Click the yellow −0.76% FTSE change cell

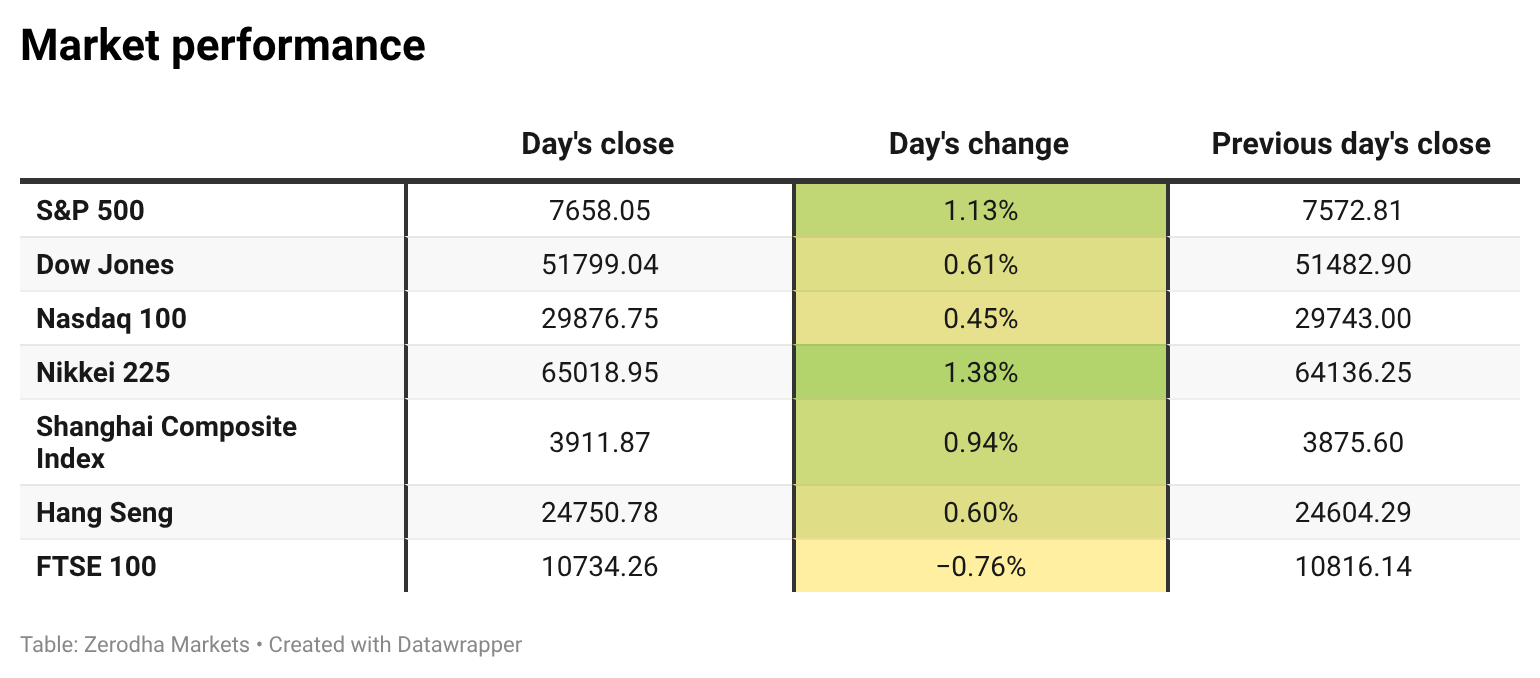pos(980,566)
